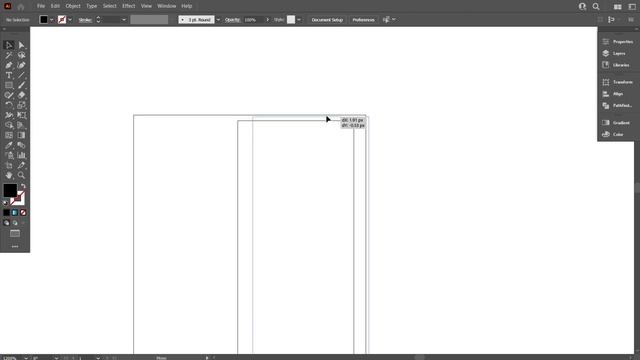Select the Selection tool arrow
This screenshot has height=360, width=640.
[9, 45]
